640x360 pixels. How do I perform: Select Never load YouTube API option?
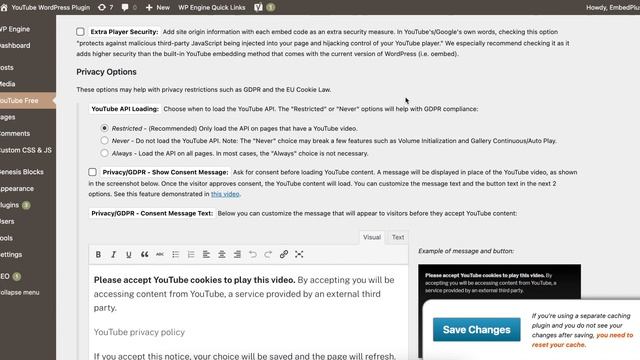104,140
